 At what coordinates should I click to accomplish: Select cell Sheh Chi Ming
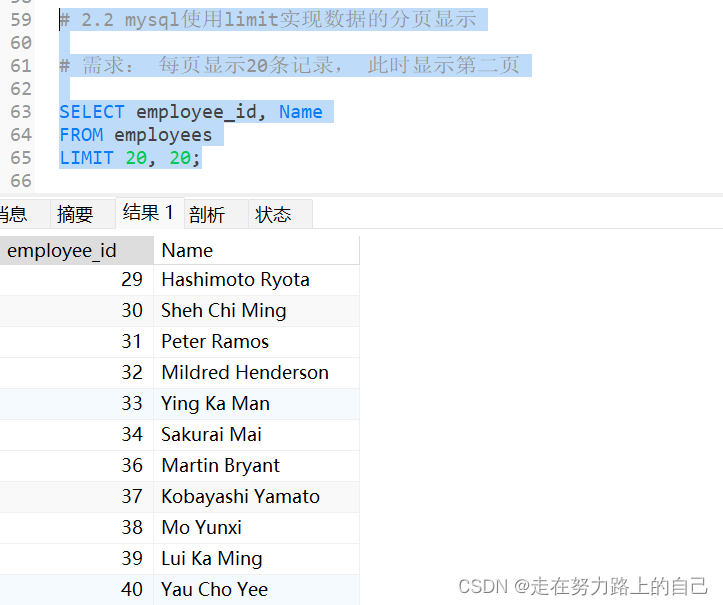[256, 311]
